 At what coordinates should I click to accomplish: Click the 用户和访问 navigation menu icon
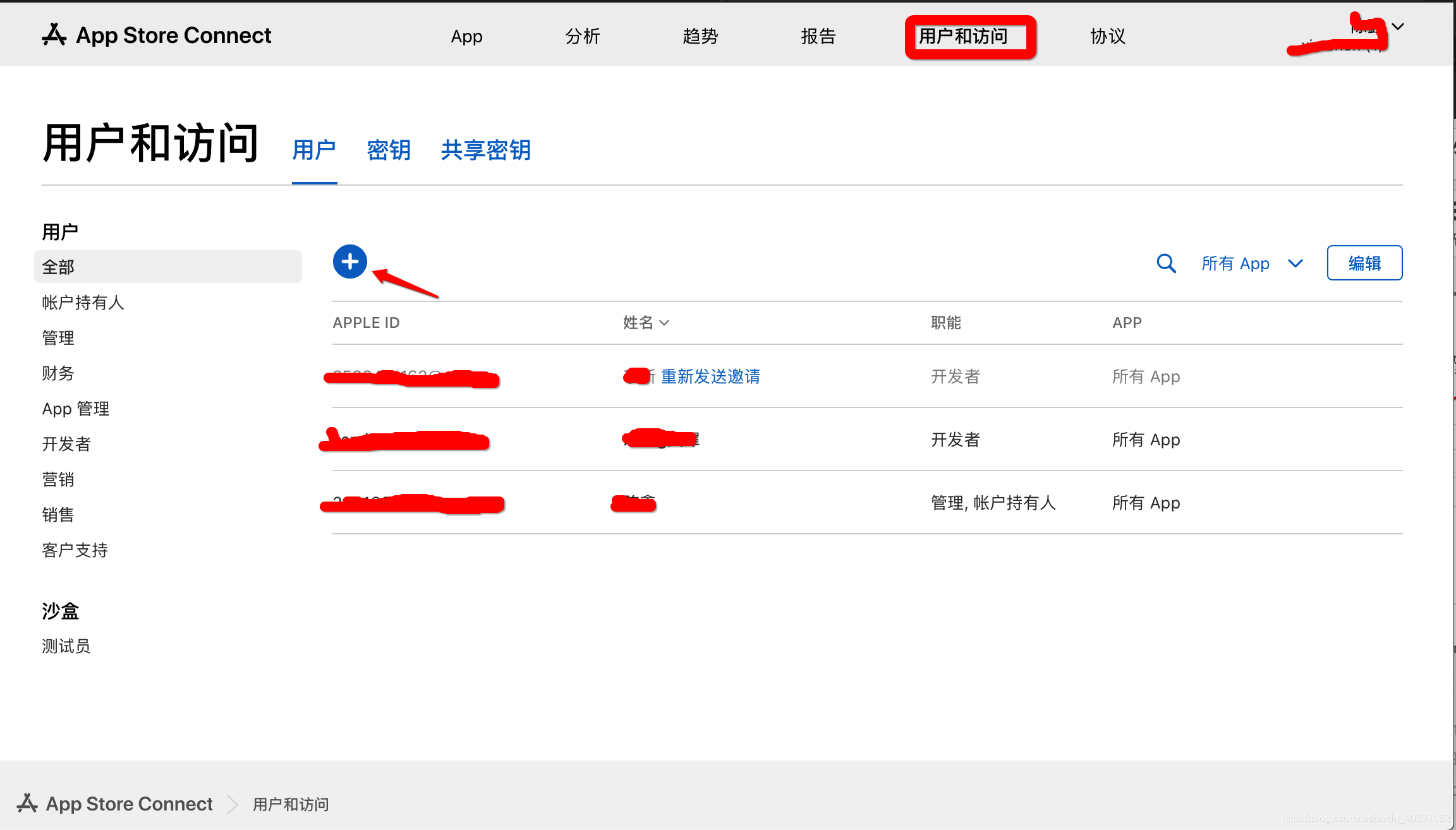tap(965, 36)
